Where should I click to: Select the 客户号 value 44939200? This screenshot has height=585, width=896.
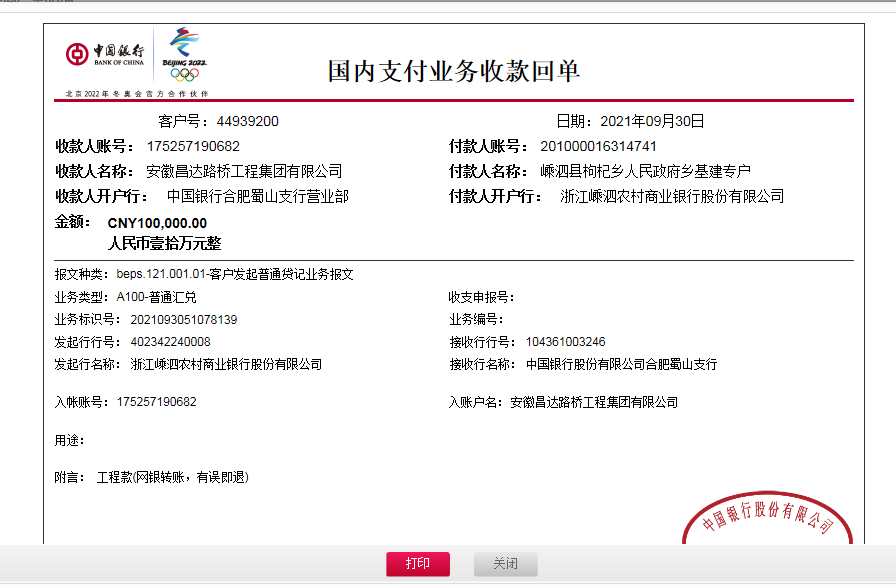(247, 122)
